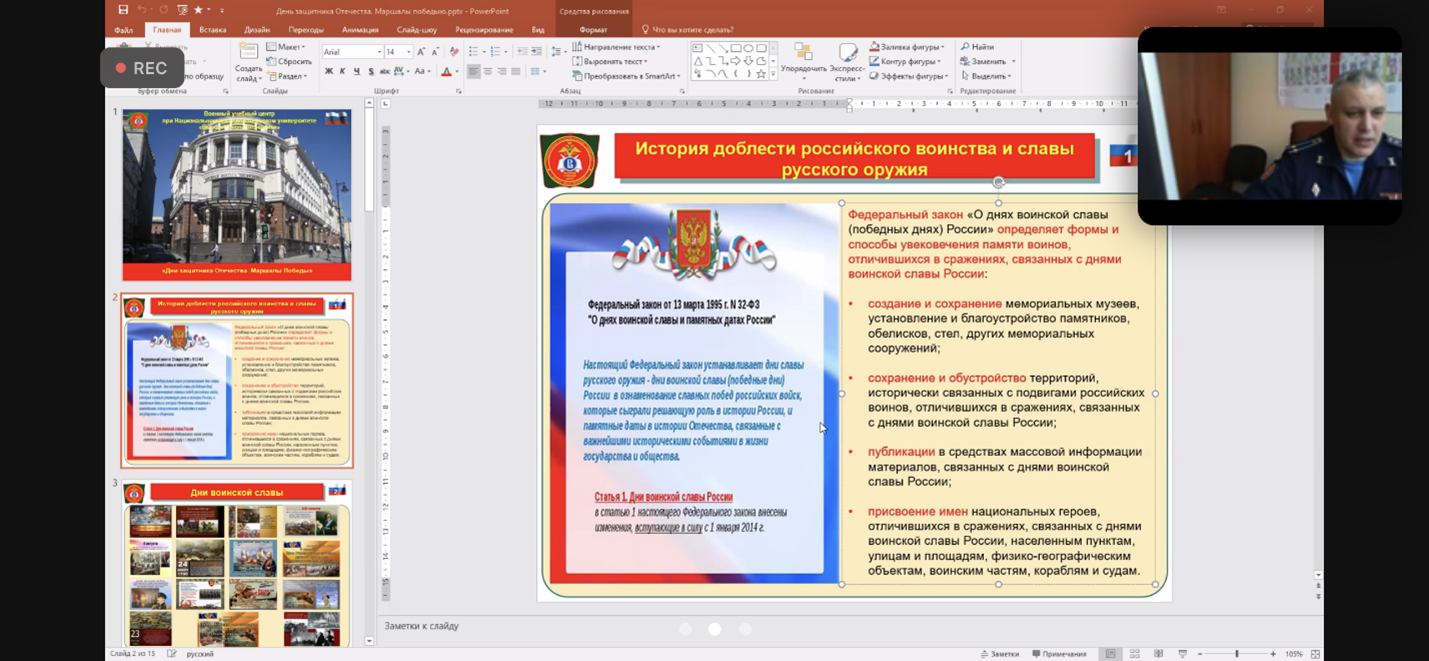Image resolution: width=1429 pixels, height=661 pixels.
Task: Switch to Дизайн ribbon tab
Action: pos(257,30)
